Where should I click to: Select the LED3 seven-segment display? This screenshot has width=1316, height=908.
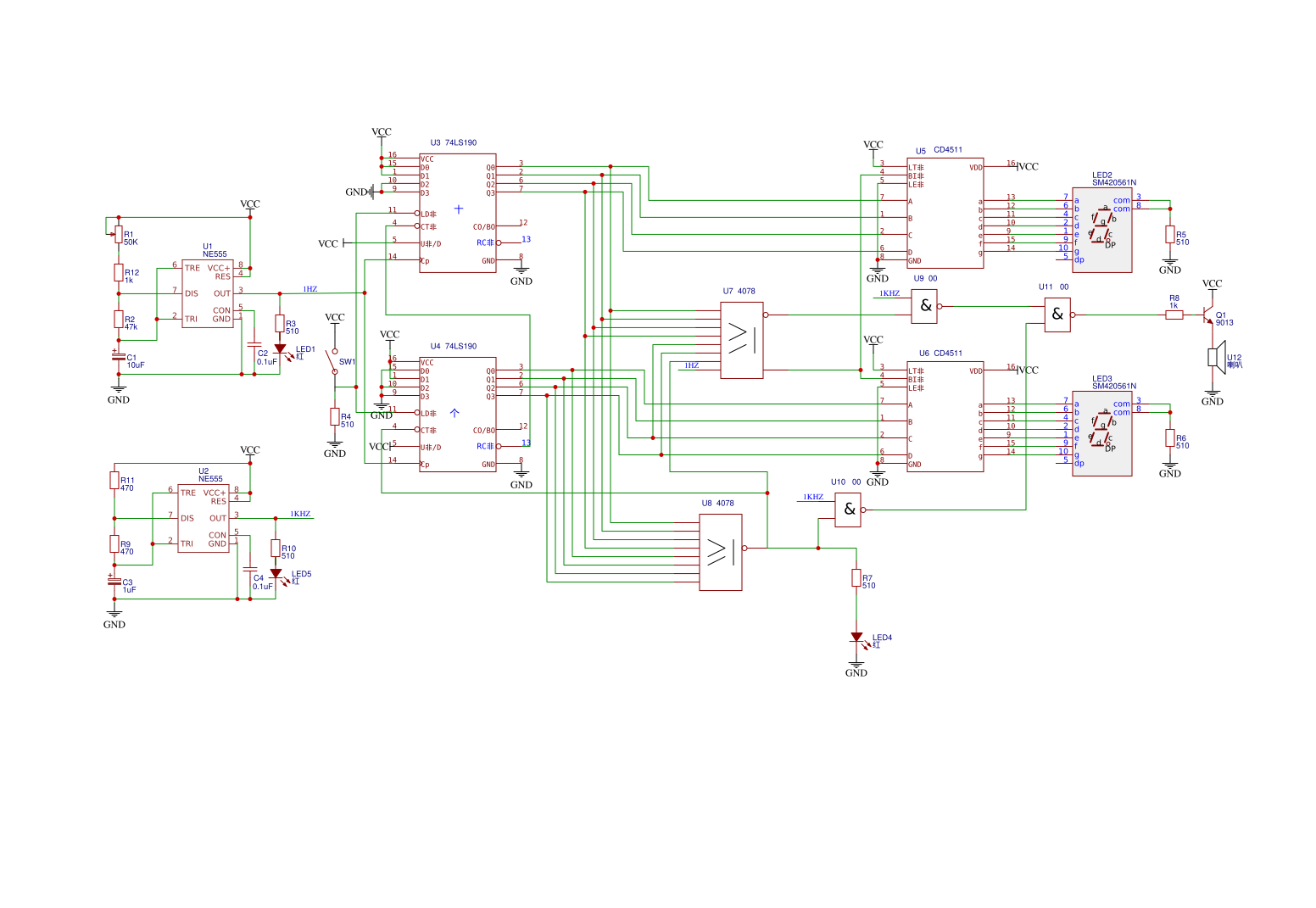pyautogui.click(x=1101, y=433)
